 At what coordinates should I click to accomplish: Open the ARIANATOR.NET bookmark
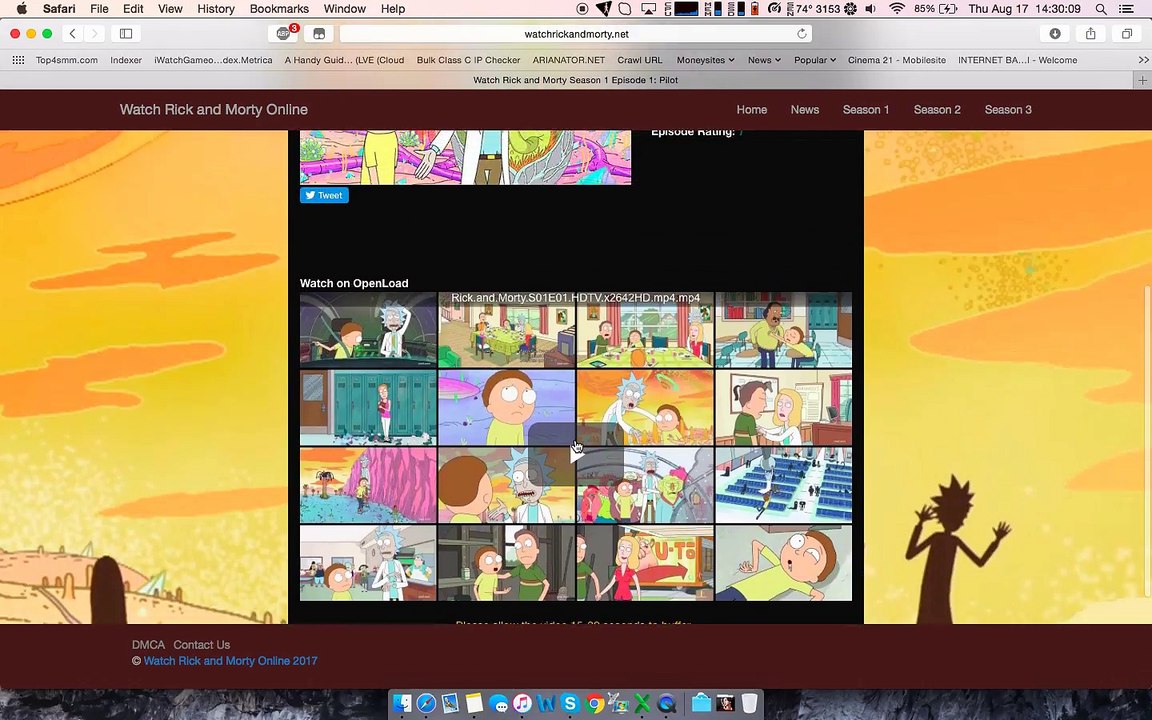click(569, 60)
